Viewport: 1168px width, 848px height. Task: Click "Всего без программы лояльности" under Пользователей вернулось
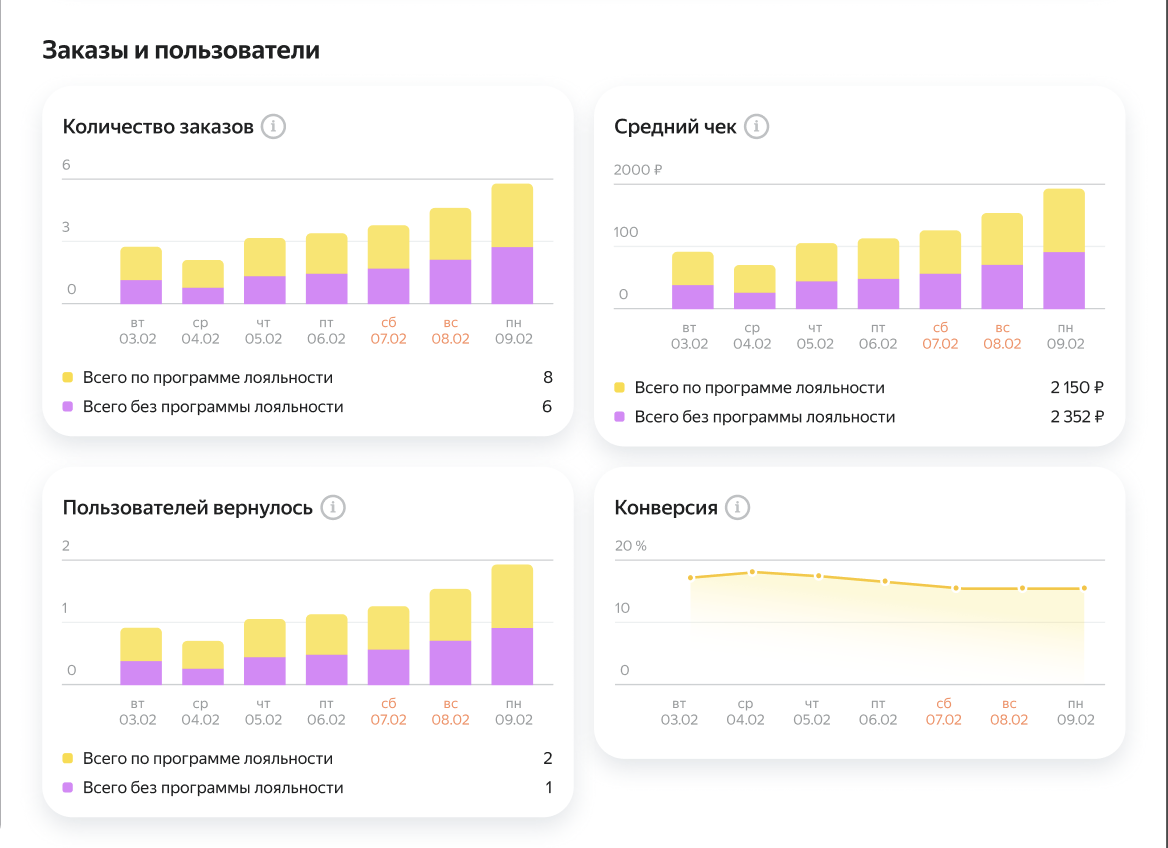[213, 788]
